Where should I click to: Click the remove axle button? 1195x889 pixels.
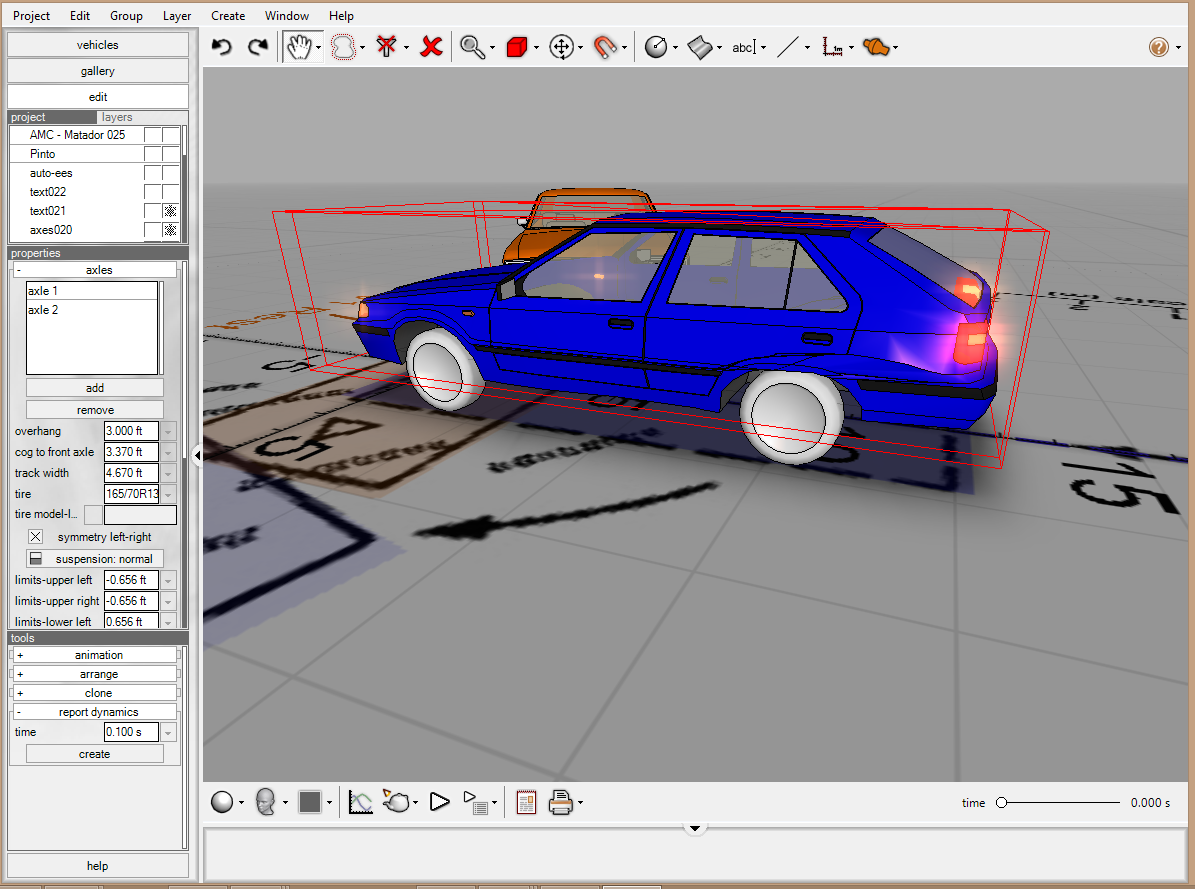(95, 410)
